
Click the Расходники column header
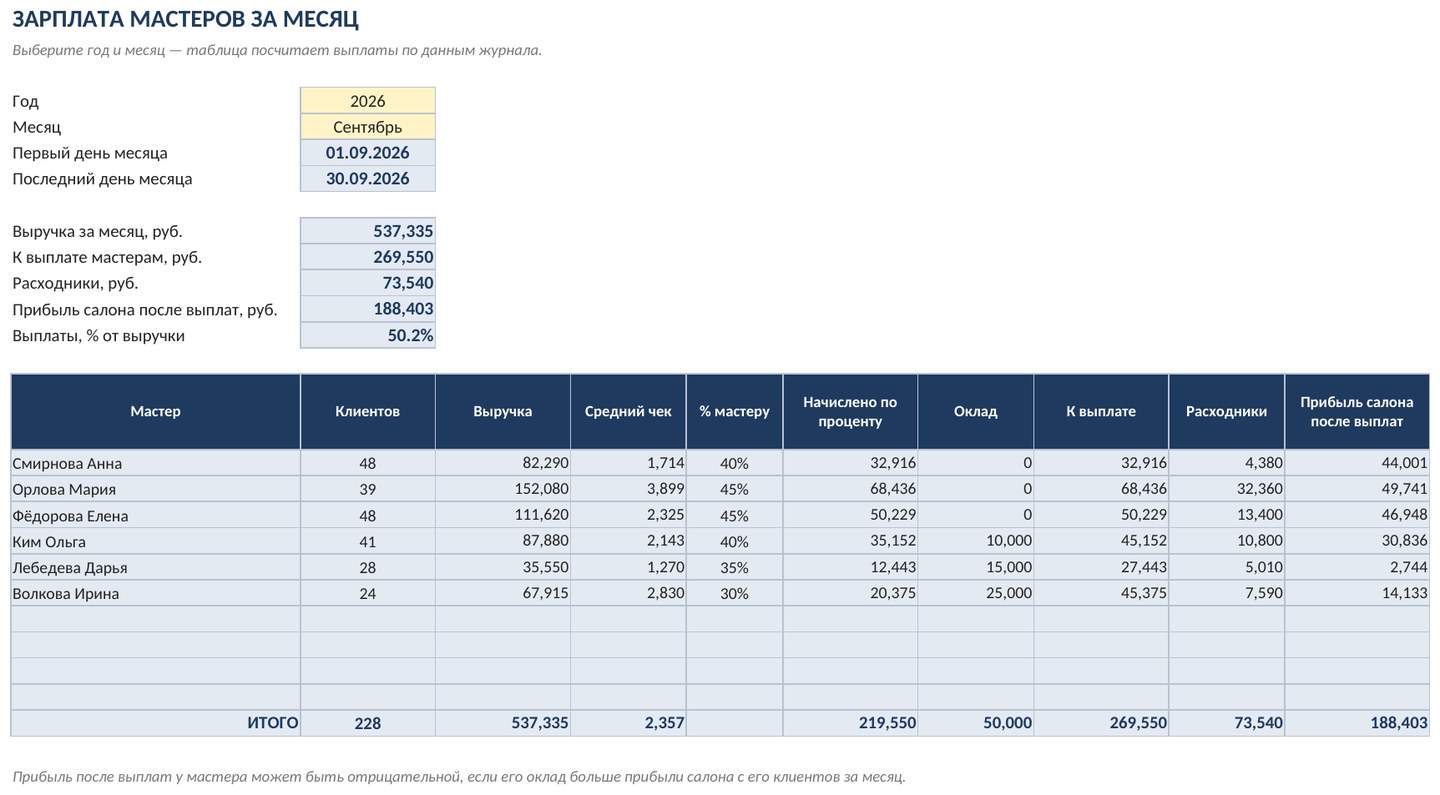[x=1227, y=412]
